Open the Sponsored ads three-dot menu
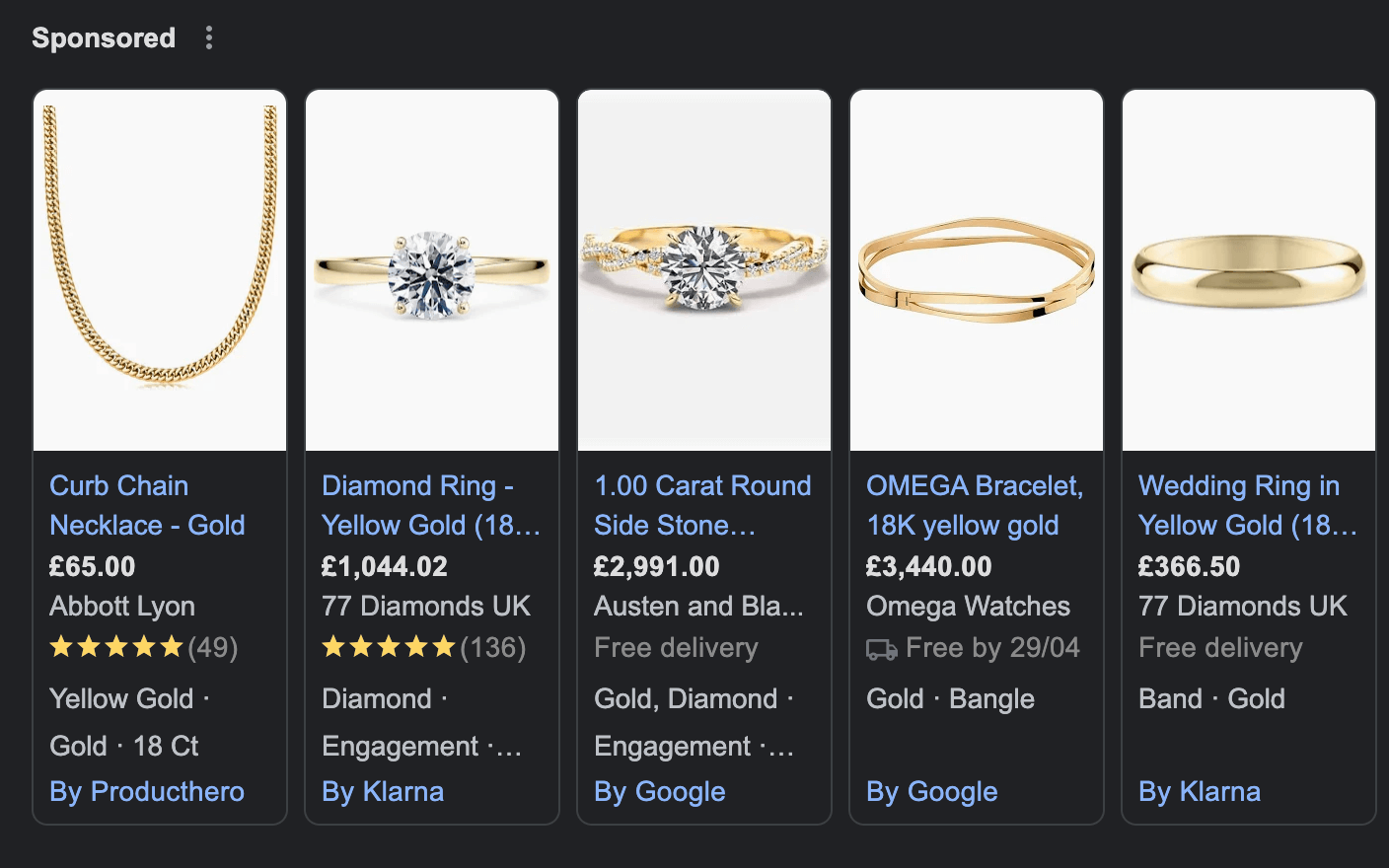Screen dimensions: 1389x868 click(208, 37)
